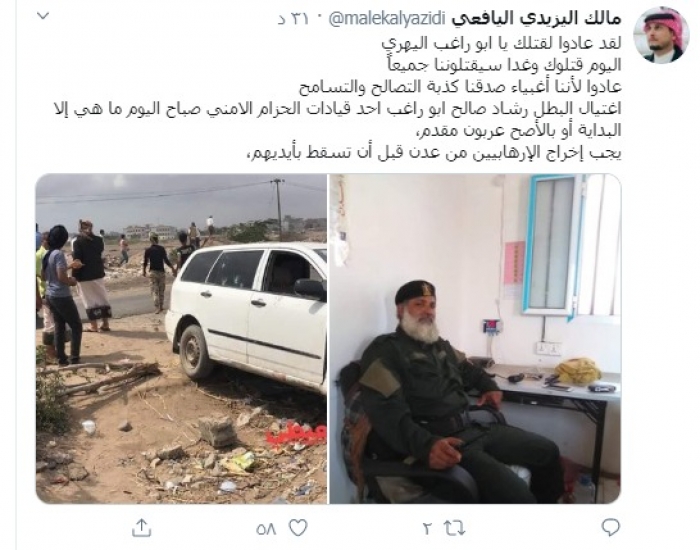View the bearded officer photo
700x550 pixels.
coord(475,339)
